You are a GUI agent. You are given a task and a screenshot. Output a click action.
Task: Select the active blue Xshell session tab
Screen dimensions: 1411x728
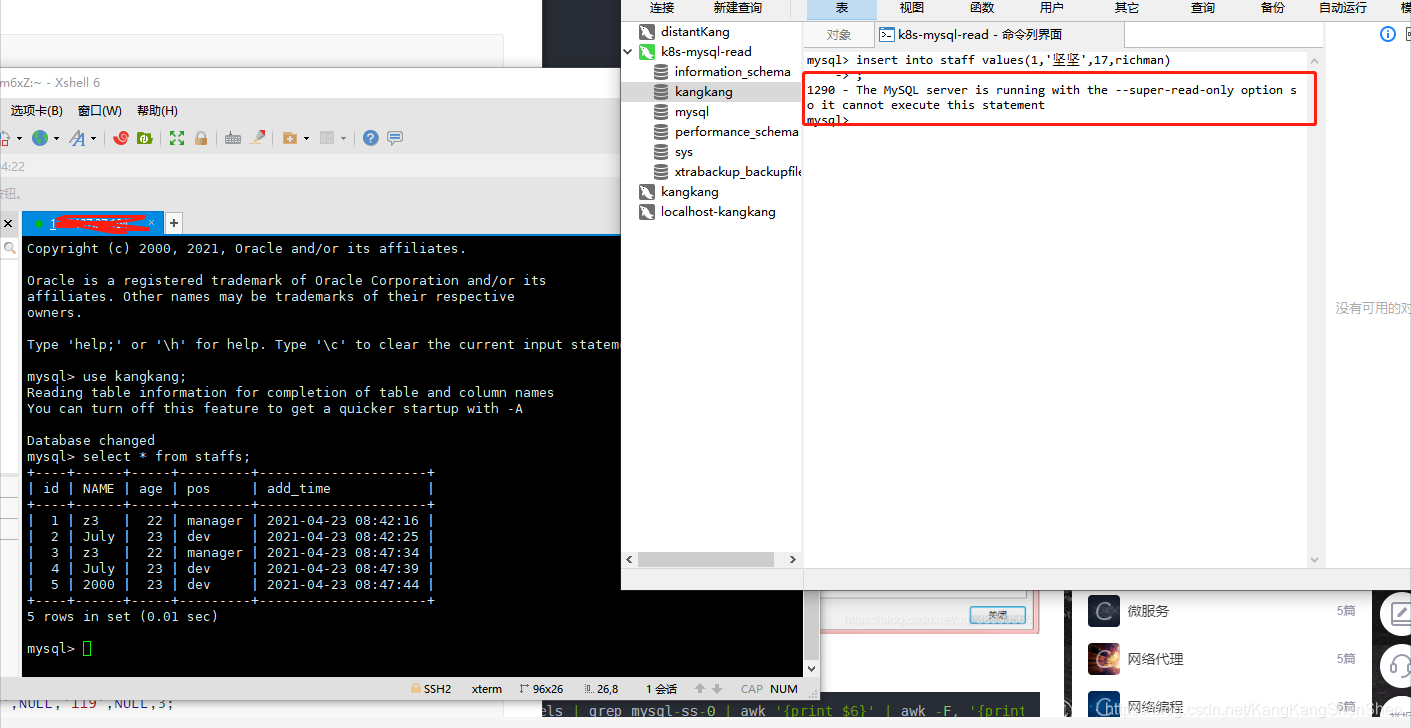tap(92, 224)
